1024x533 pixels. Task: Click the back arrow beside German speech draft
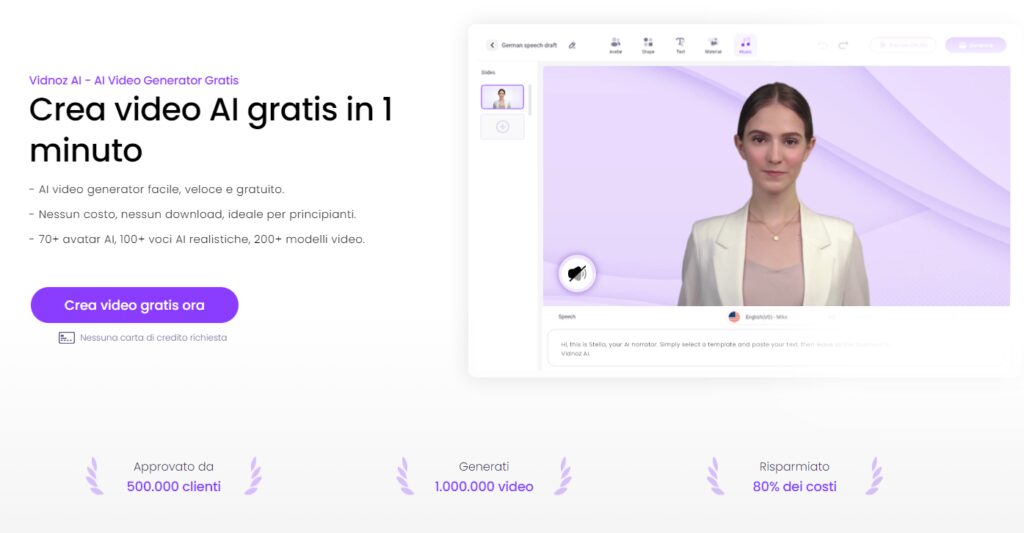(492, 45)
